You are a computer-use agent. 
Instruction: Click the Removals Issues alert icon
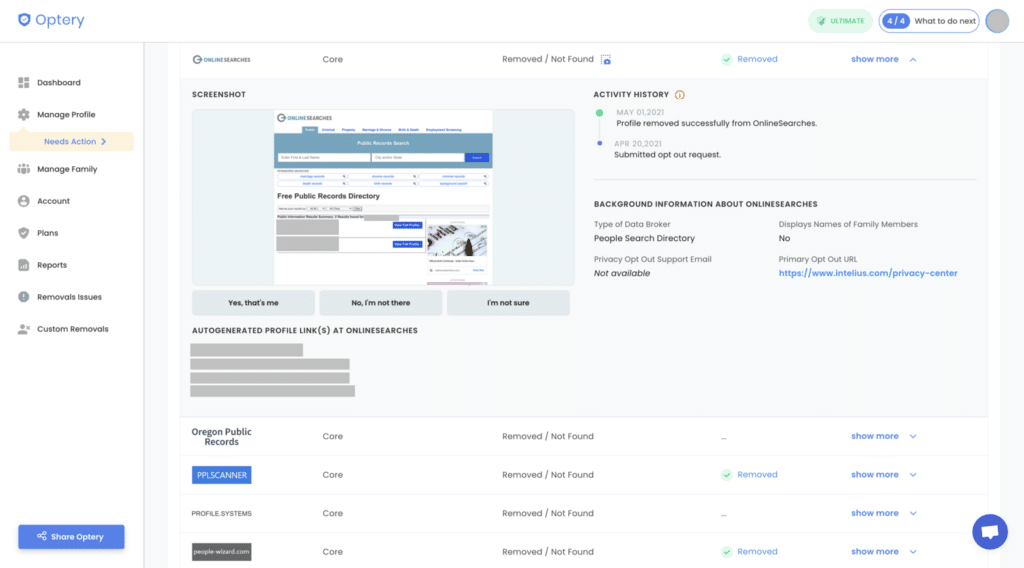[x=24, y=297]
